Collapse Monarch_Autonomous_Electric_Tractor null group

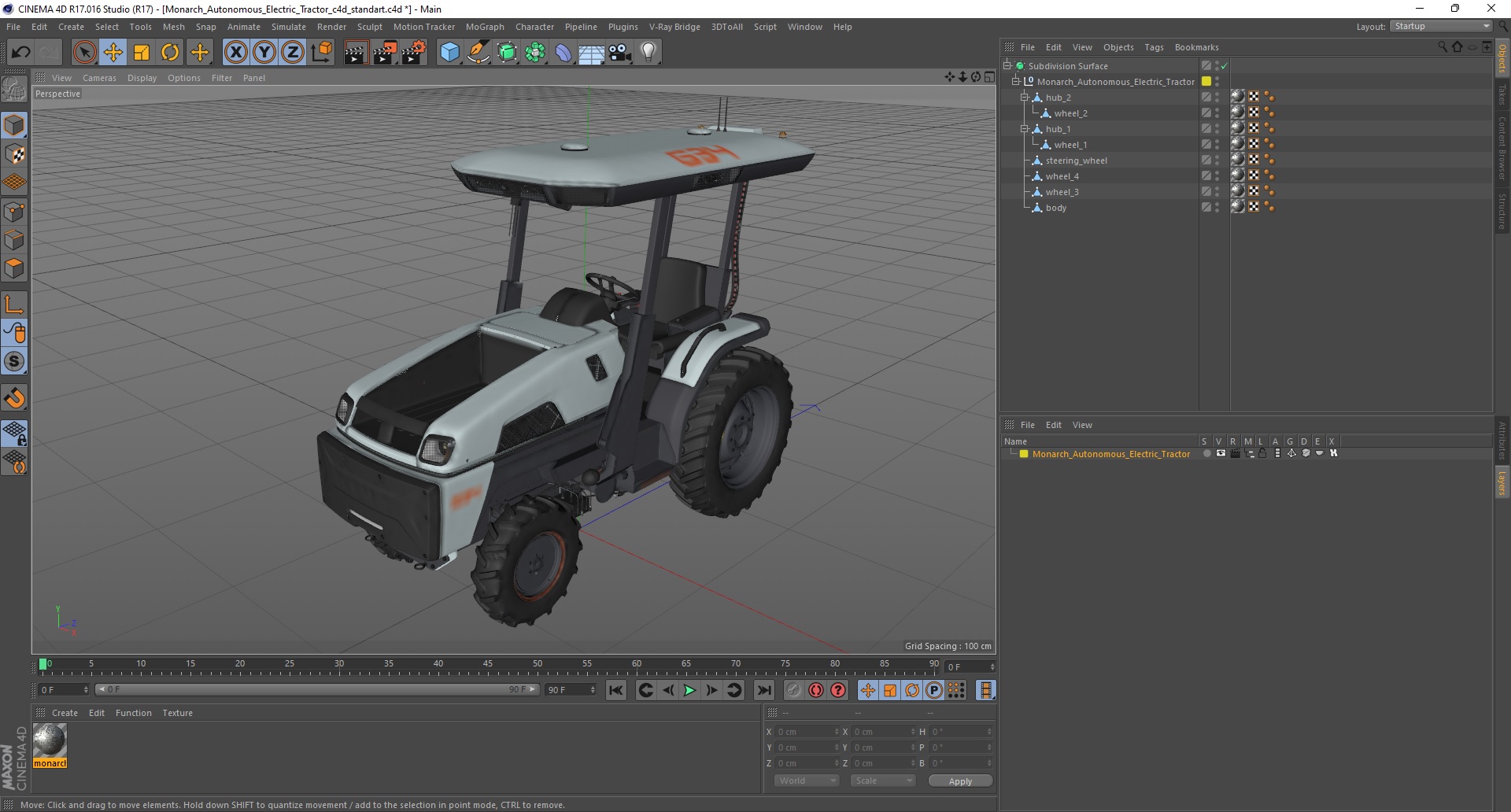(x=1015, y=82)
